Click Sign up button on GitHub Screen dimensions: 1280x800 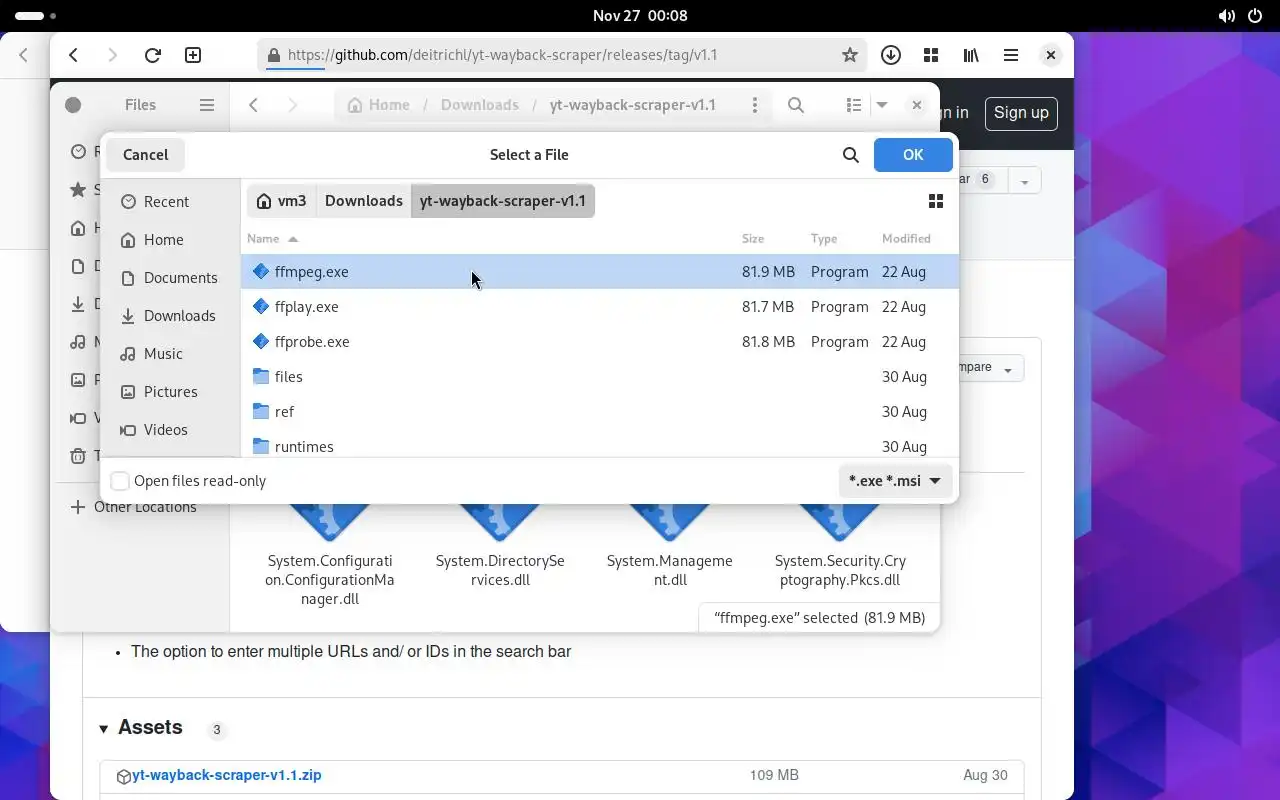(x=1021, y=113)
